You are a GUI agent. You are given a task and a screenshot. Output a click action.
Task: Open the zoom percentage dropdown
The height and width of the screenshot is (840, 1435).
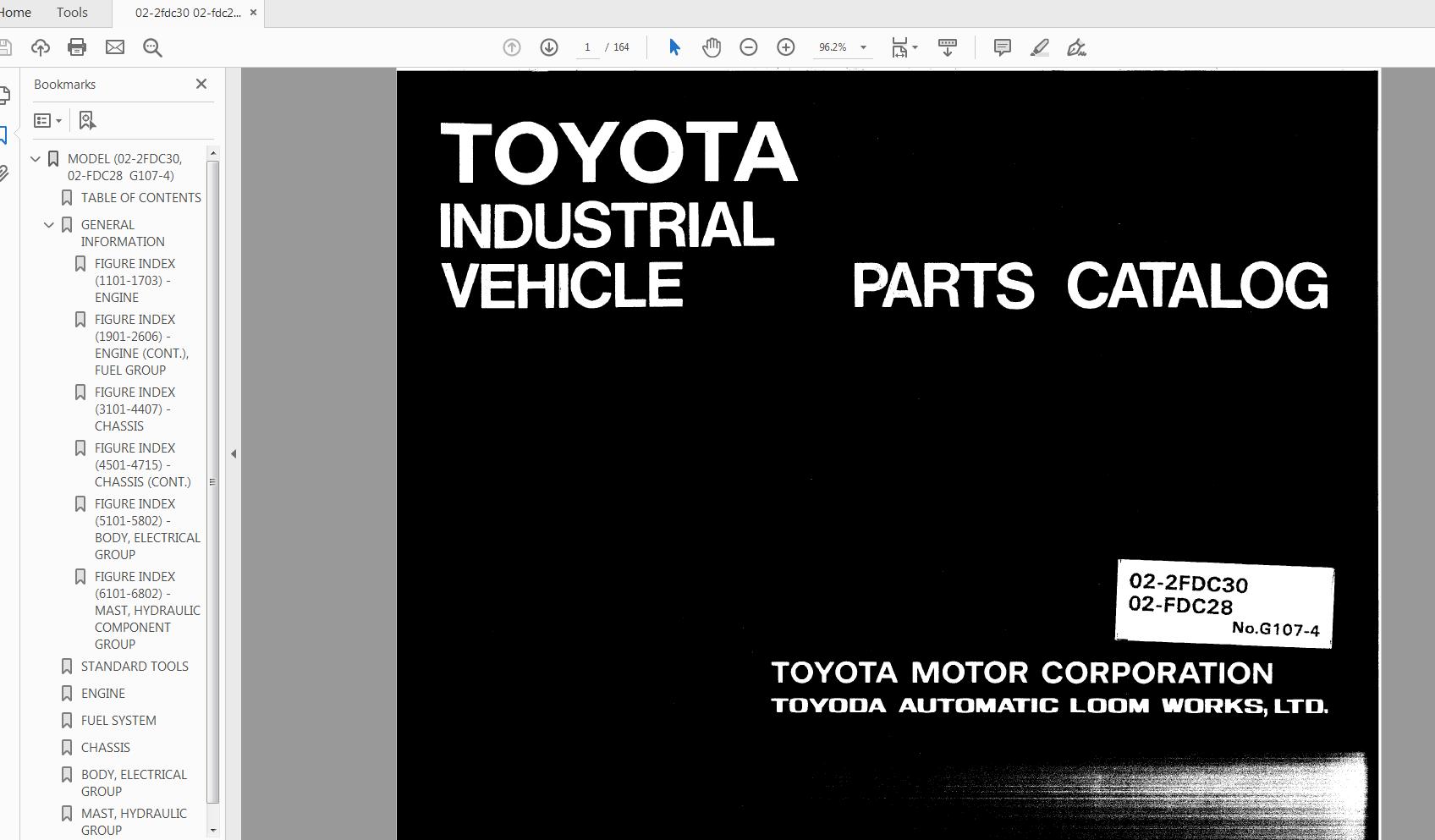coord(863,47)
